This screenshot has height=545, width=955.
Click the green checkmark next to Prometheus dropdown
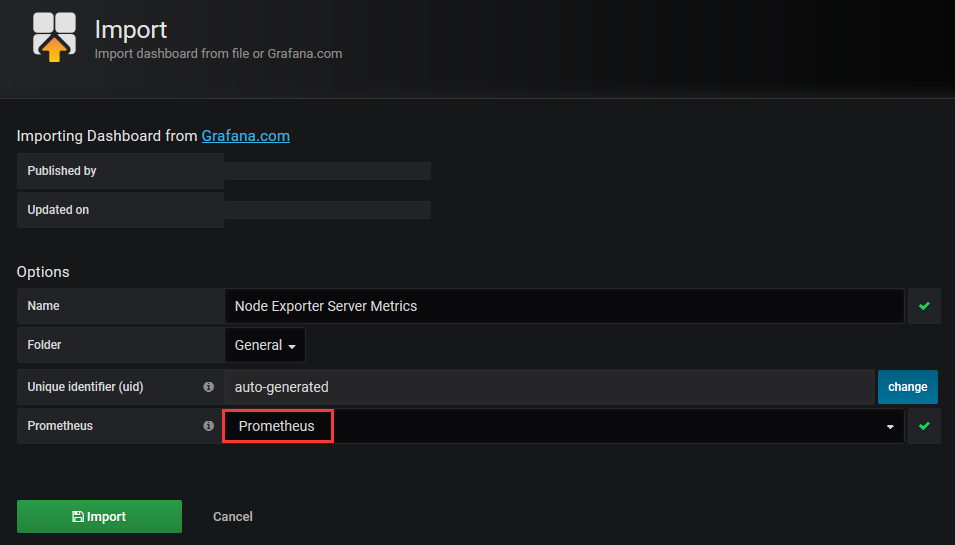point(924,426)
